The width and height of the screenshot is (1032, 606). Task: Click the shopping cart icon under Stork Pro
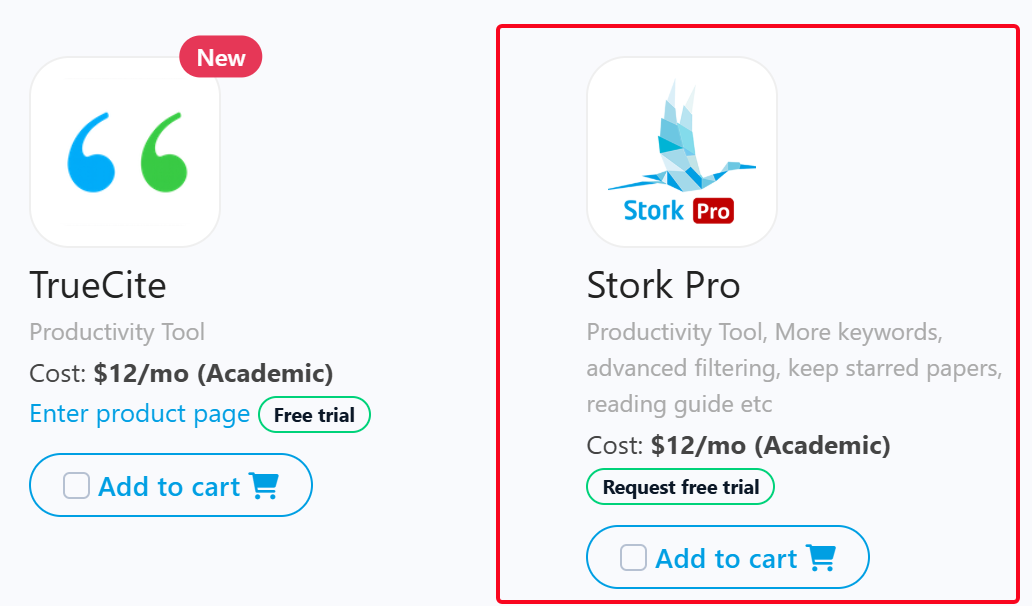821,558
